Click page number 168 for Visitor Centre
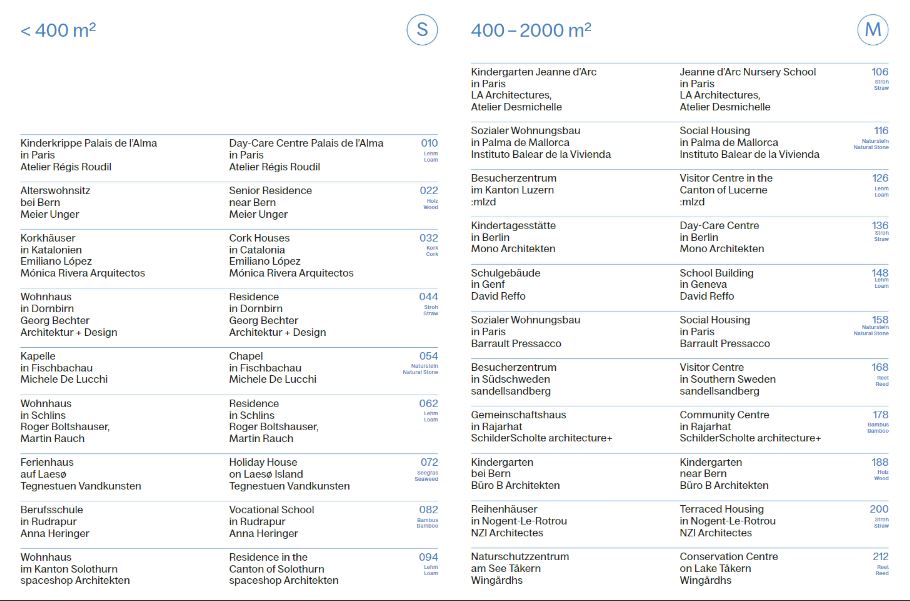Screen dimensions: 910x601 click(880, 368)
